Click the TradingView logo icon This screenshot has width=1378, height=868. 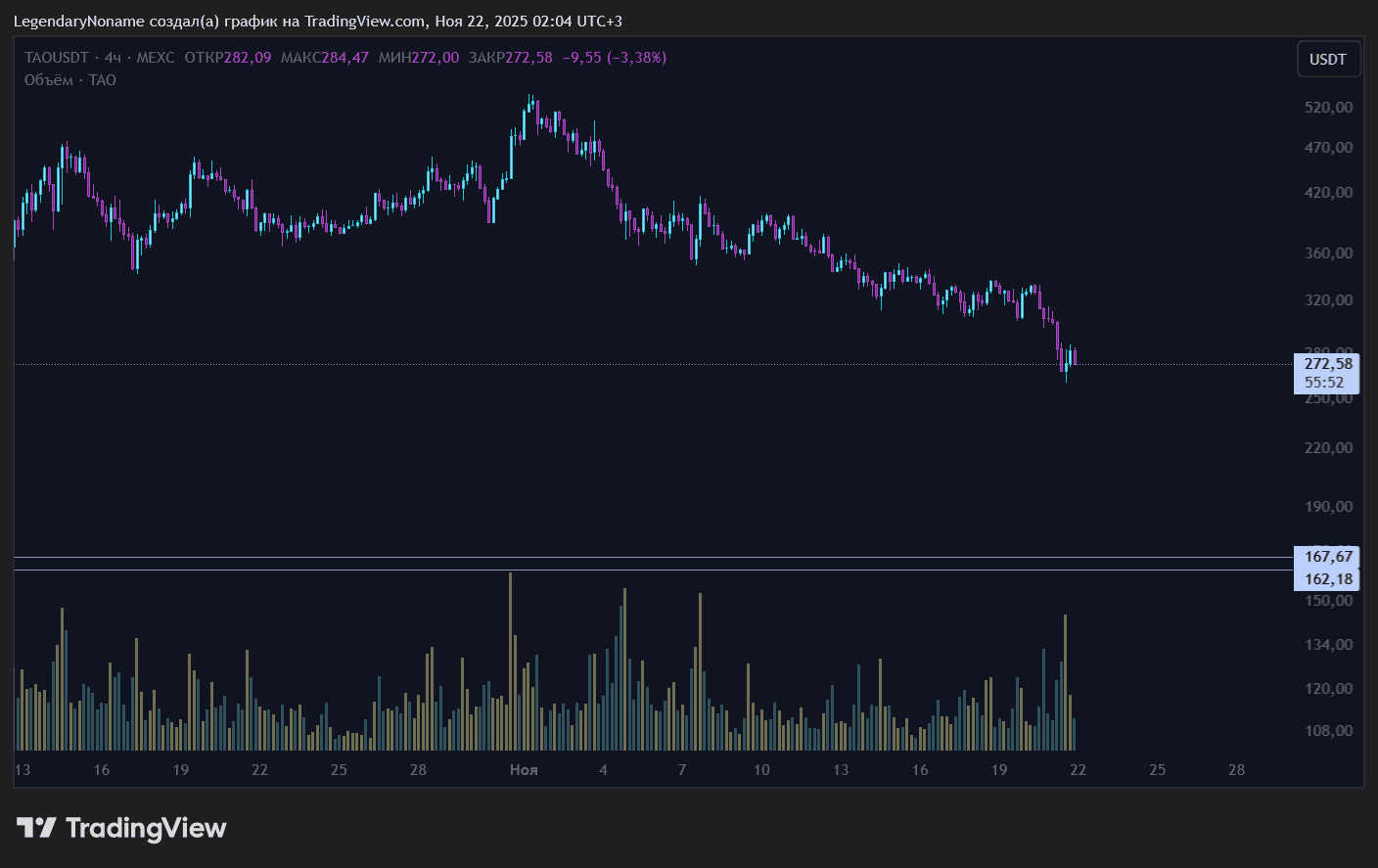pos(36,828)
